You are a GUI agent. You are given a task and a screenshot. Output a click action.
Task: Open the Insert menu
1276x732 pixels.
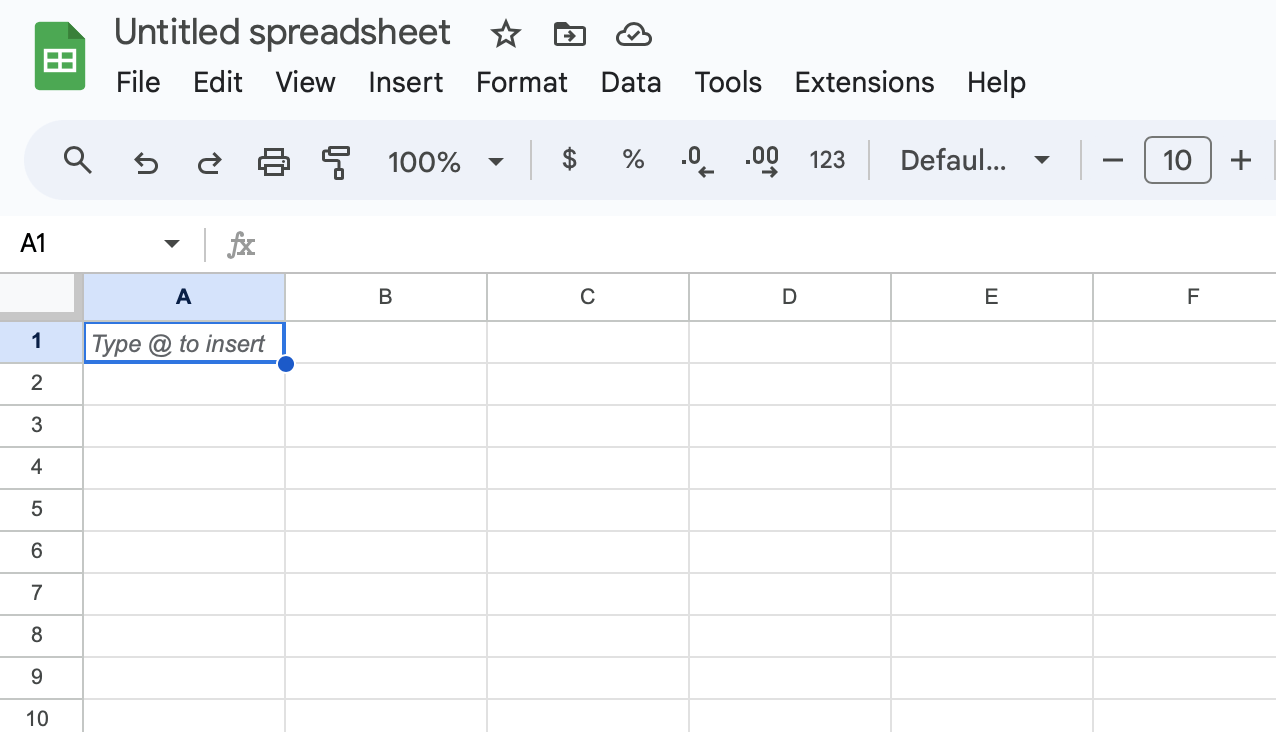click(406, 83)
